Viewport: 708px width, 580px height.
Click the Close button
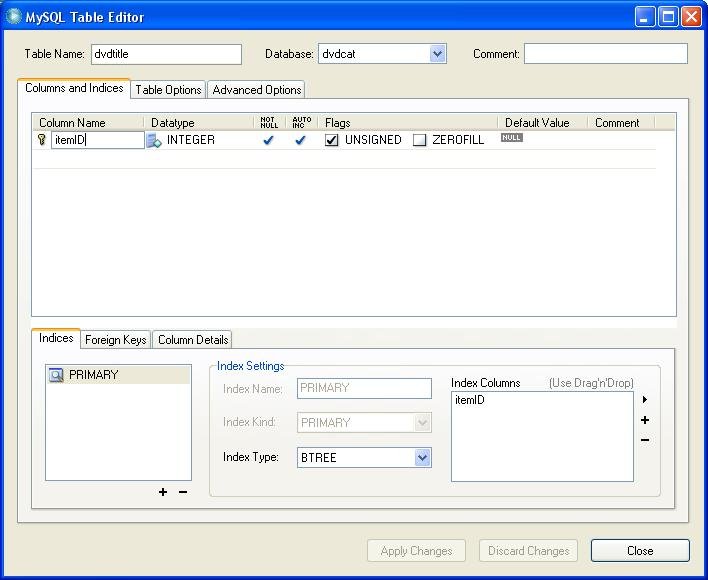(640, 551)
